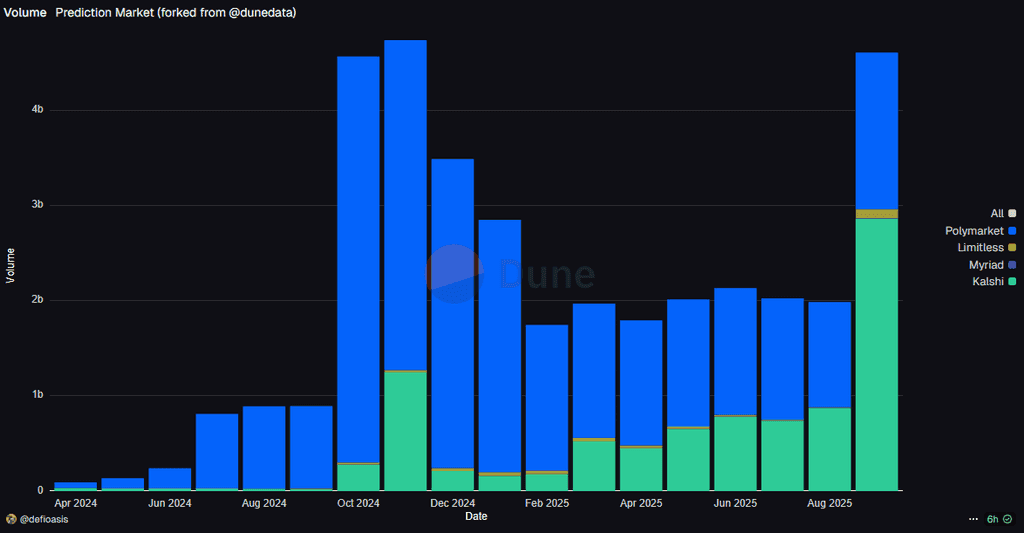The image size is (1024, 533).
Task: Click the large green Kalshi bar, last month
Action: (877, 355)
